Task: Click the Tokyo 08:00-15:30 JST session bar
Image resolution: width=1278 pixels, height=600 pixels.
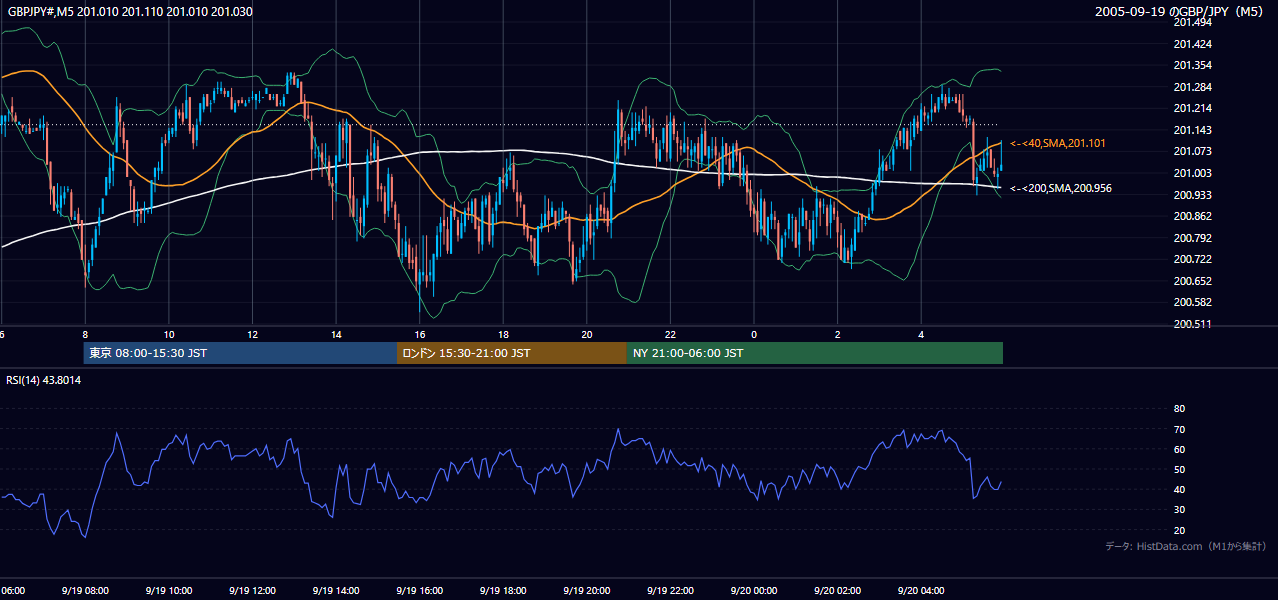Action: click(240, 353)
